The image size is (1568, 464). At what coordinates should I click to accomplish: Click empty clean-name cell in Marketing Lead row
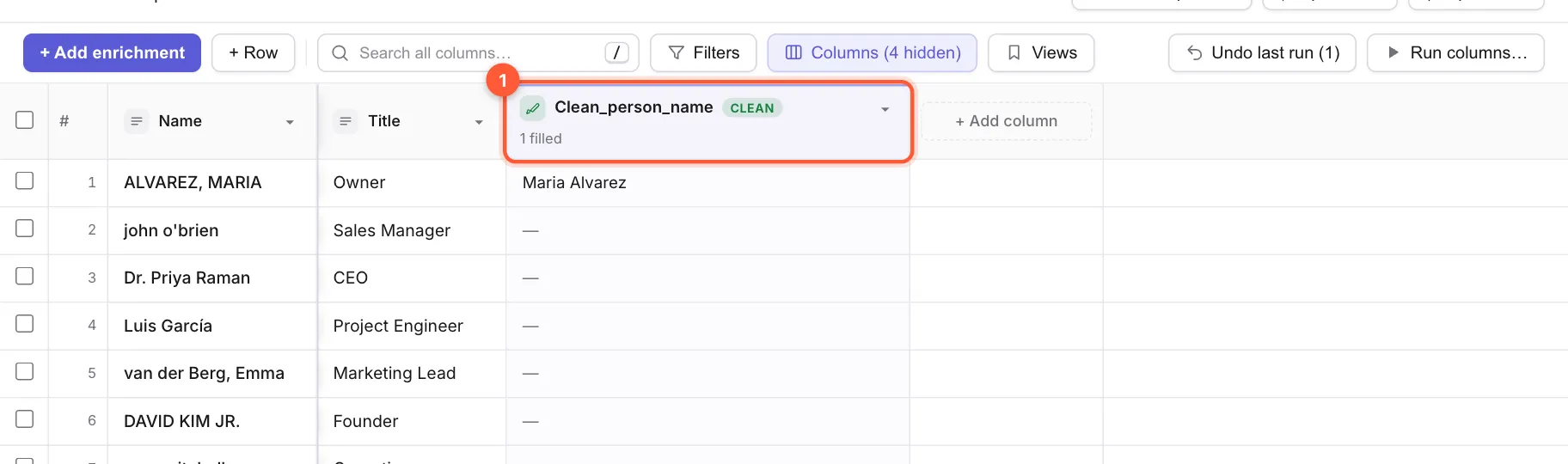point(707,373)
